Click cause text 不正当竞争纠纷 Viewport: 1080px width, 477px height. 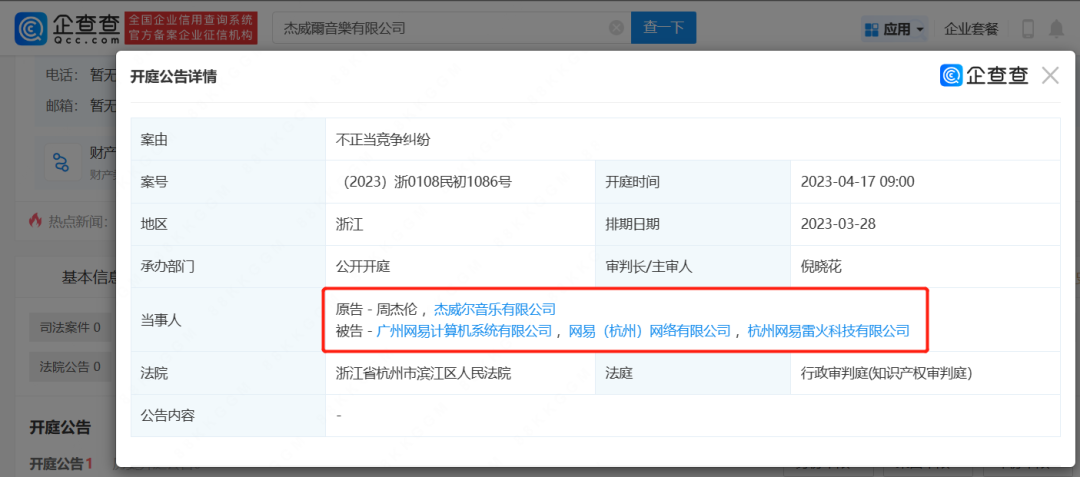383,139
